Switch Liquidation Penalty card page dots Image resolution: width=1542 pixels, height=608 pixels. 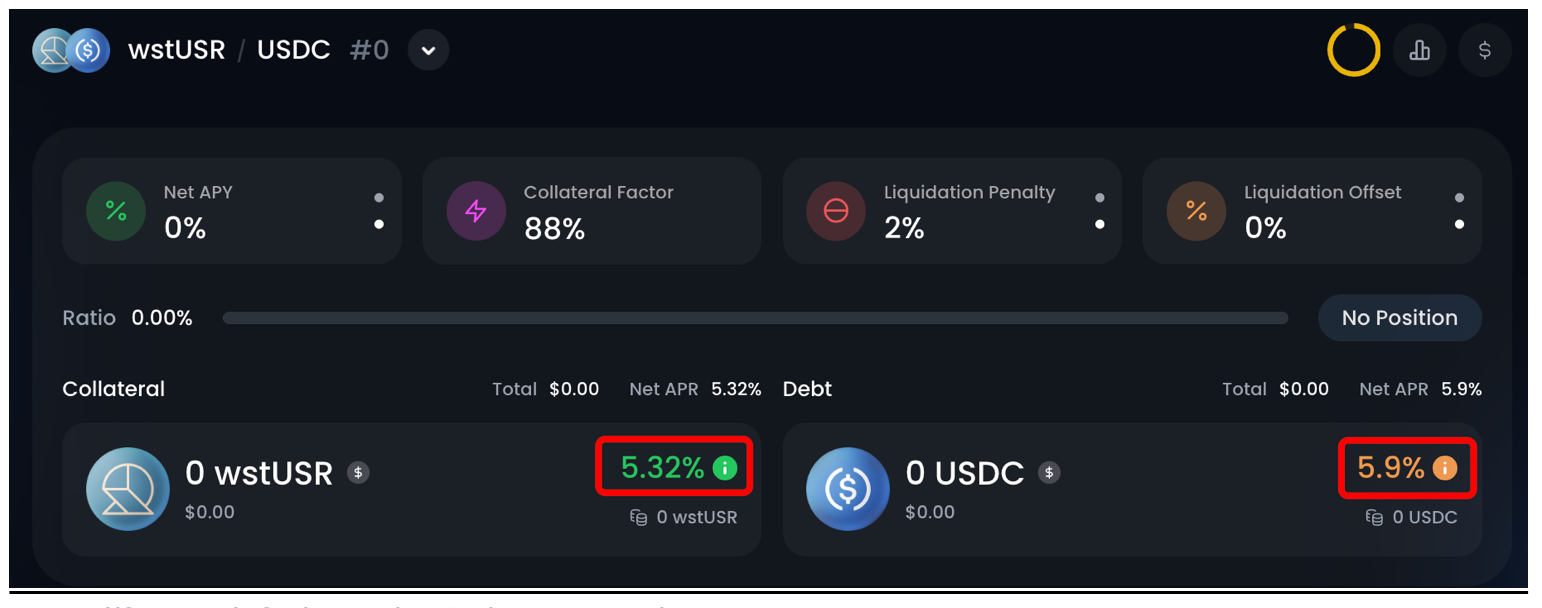pos(1099,211)
